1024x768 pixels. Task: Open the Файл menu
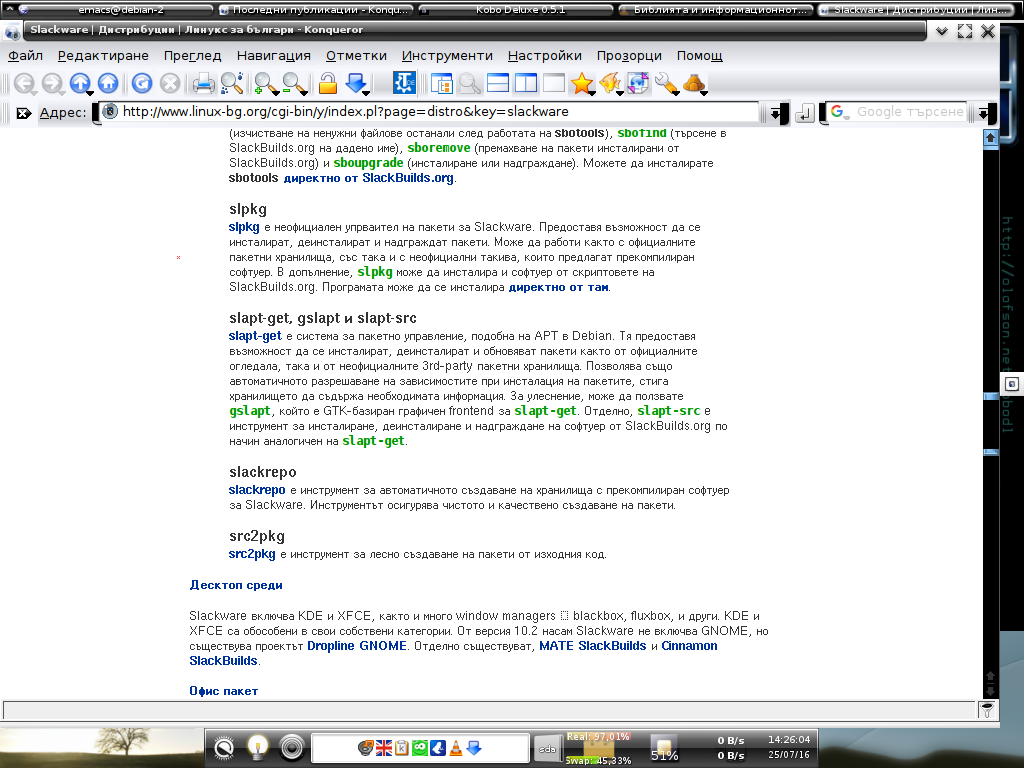point(25,56)
